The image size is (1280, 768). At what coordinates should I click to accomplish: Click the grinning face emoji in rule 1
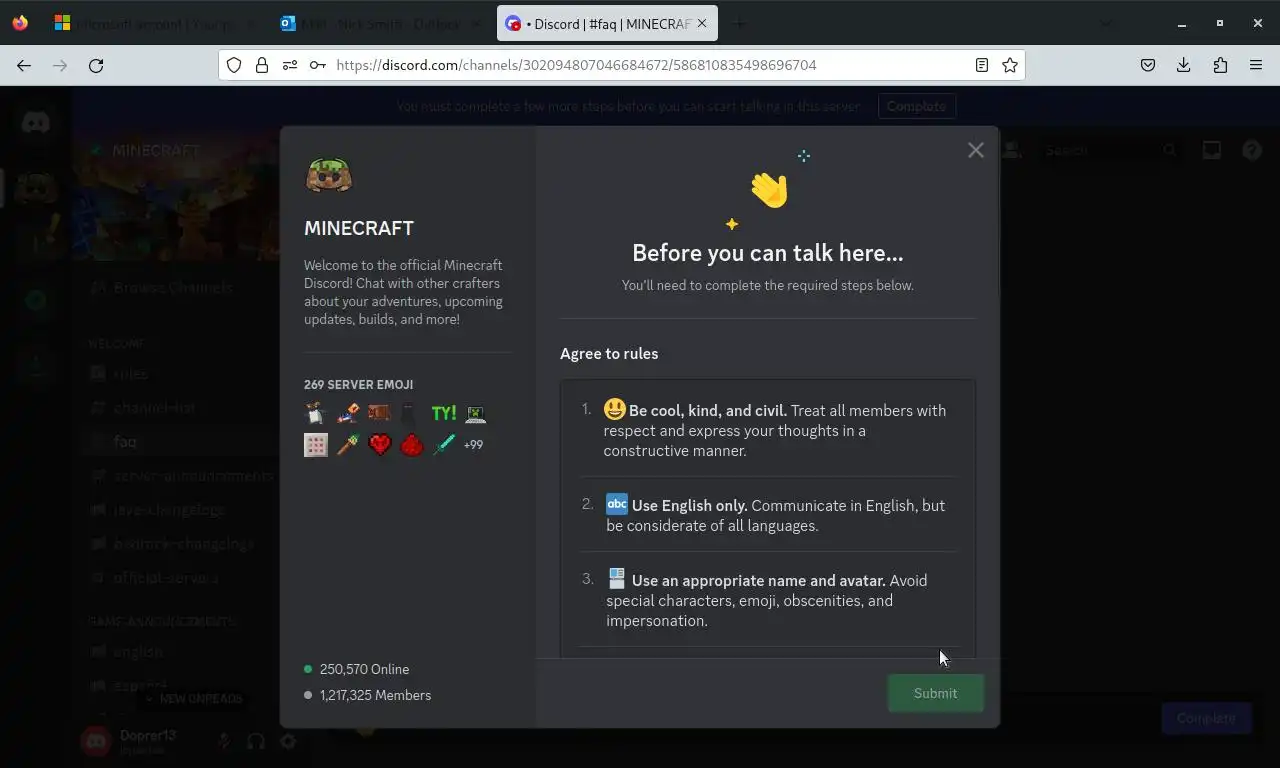click(614, 409)
